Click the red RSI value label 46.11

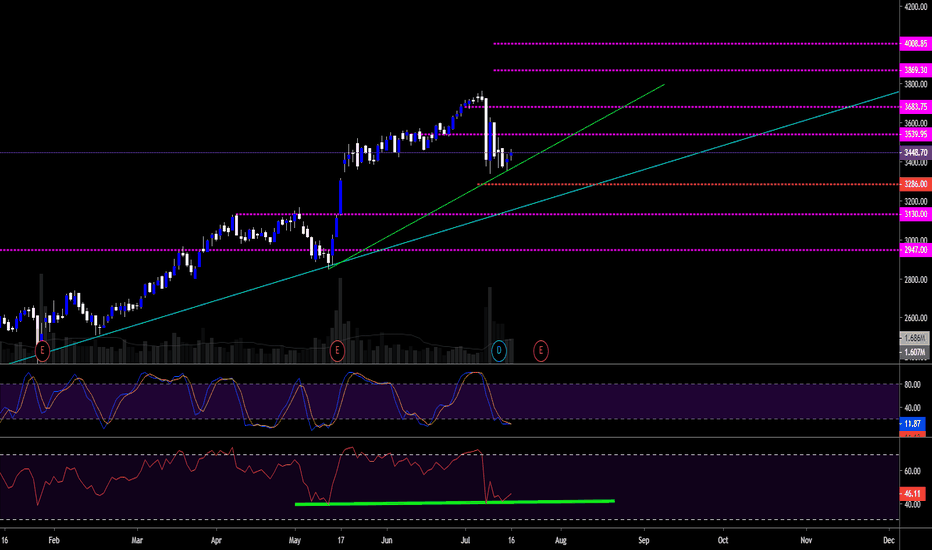pyautogui.click(x=912, y=494)
